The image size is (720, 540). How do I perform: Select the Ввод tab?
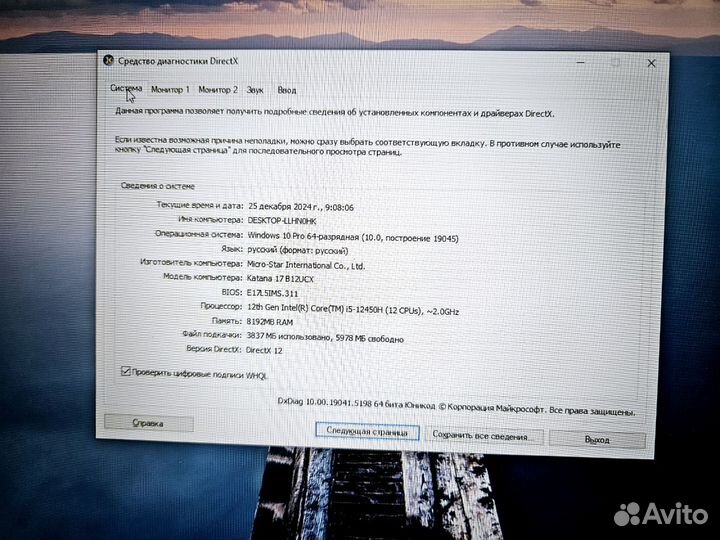(286, 90)
